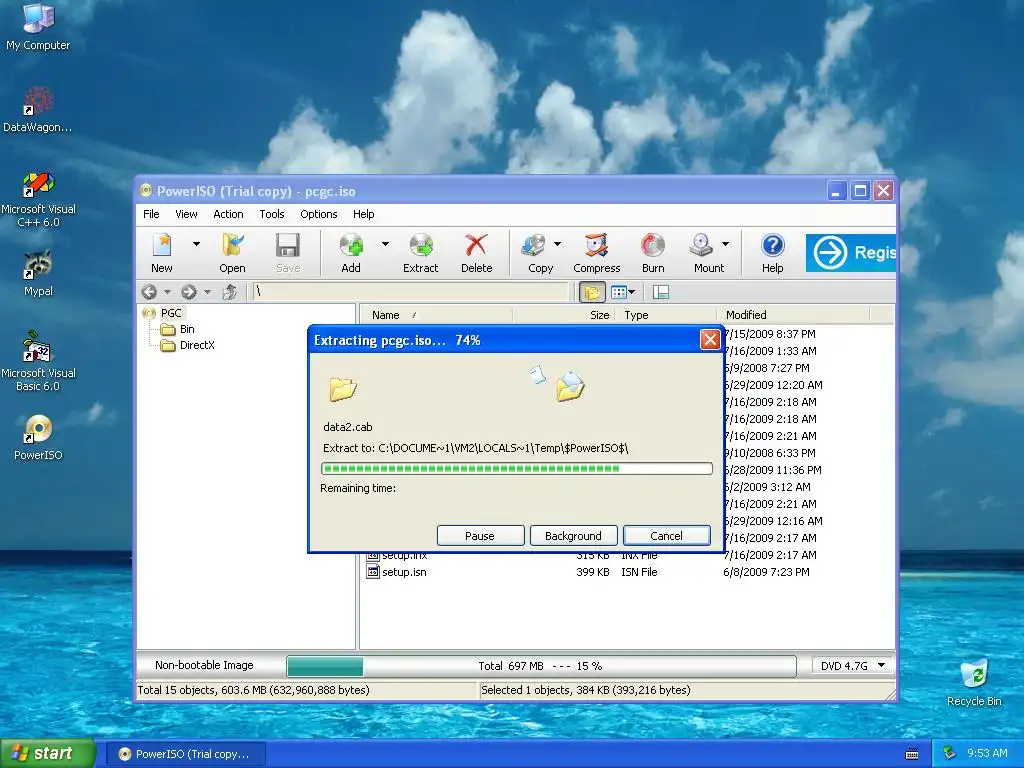Click the Register banner button
The image size is (1024, 768).
(850, 253)
